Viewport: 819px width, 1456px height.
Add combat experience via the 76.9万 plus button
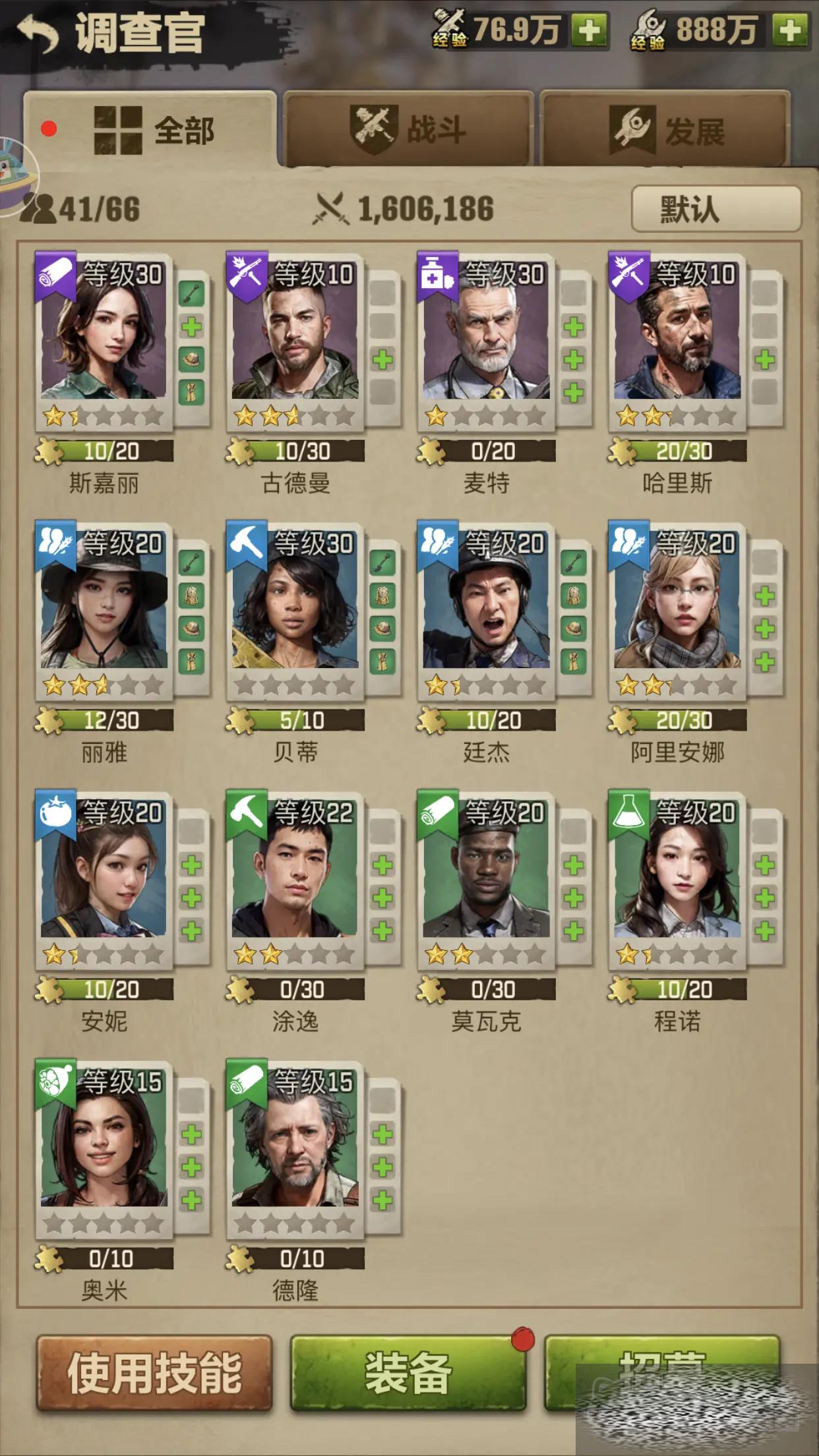point(589,30)
